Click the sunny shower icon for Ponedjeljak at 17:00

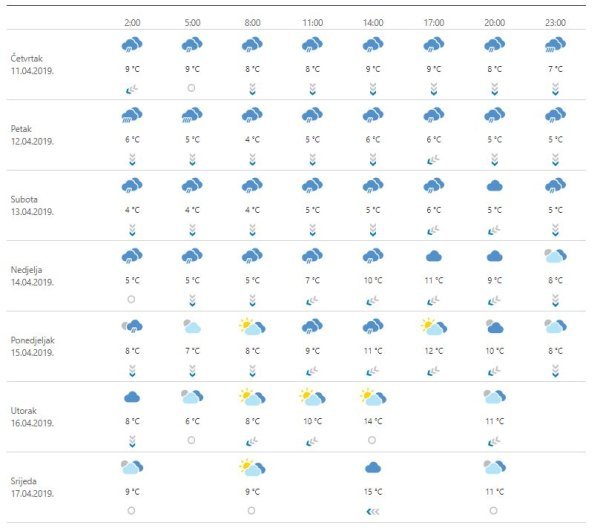tap(433, 326)
